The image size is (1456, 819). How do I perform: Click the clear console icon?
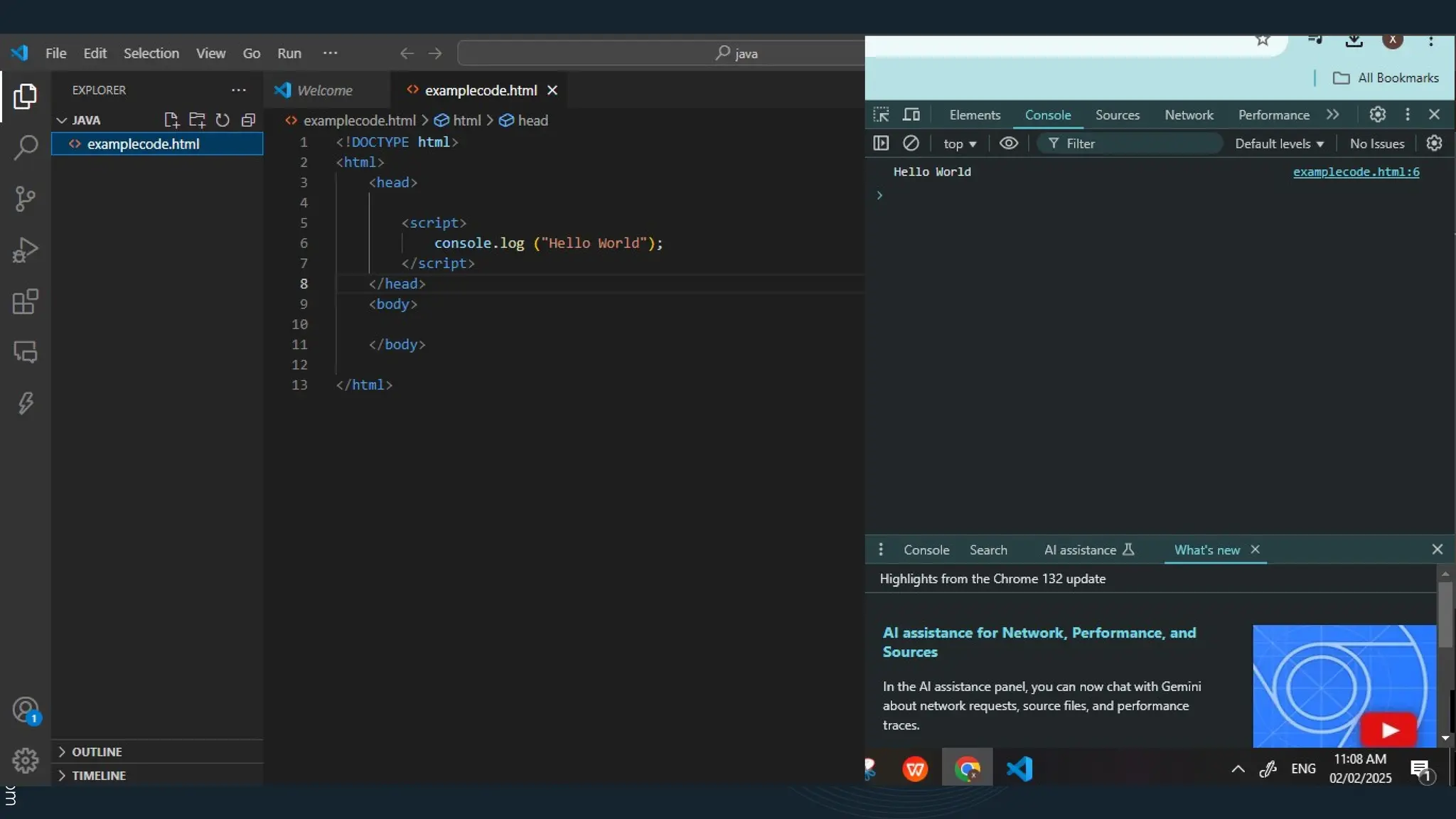point(911,144)
